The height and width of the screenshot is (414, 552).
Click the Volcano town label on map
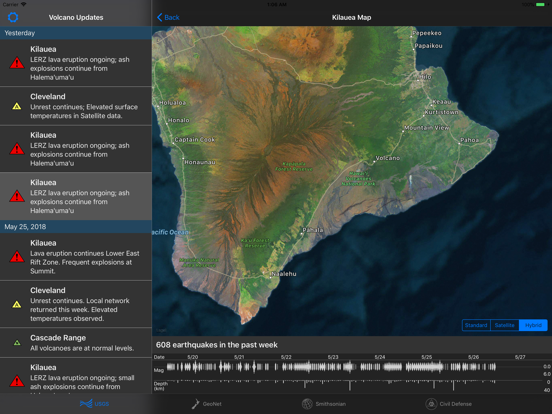coord(388,158)
